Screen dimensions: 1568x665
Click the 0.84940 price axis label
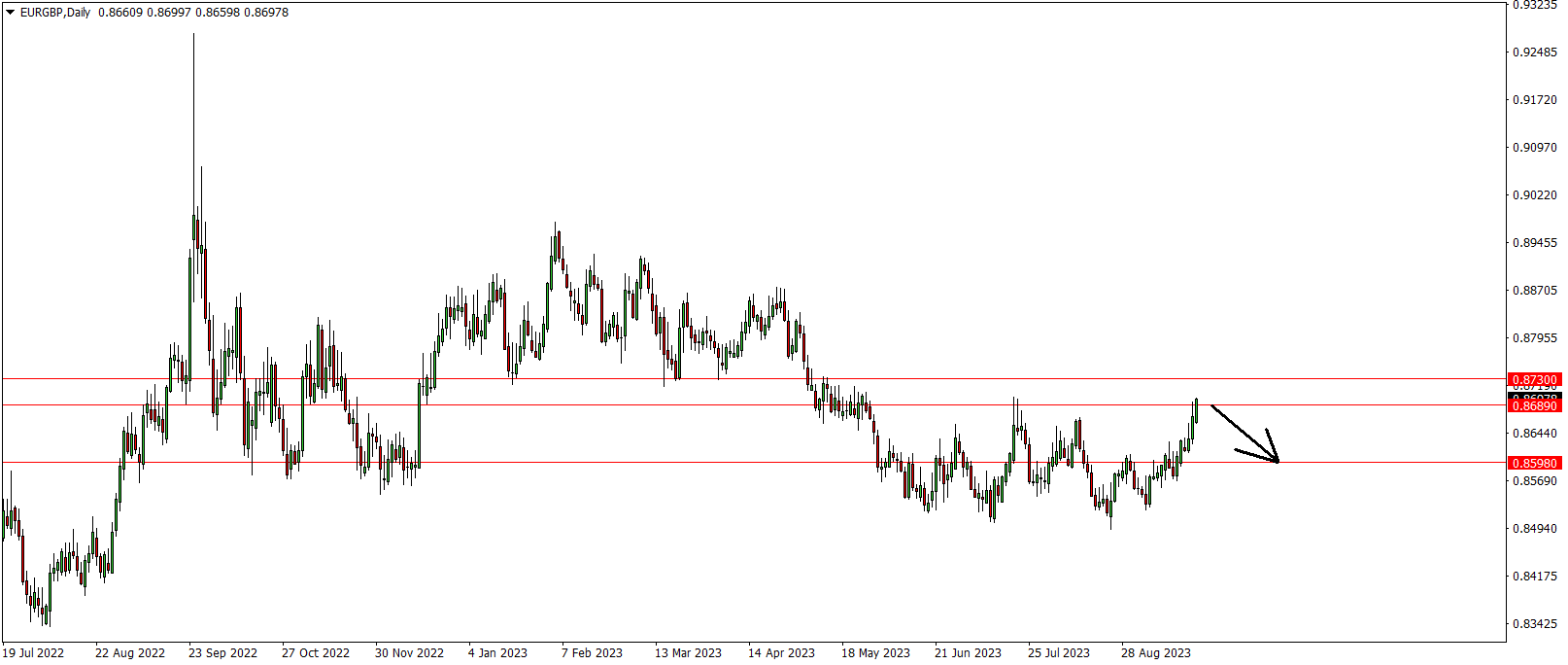pyautogui.click(x=1535, y=528)
